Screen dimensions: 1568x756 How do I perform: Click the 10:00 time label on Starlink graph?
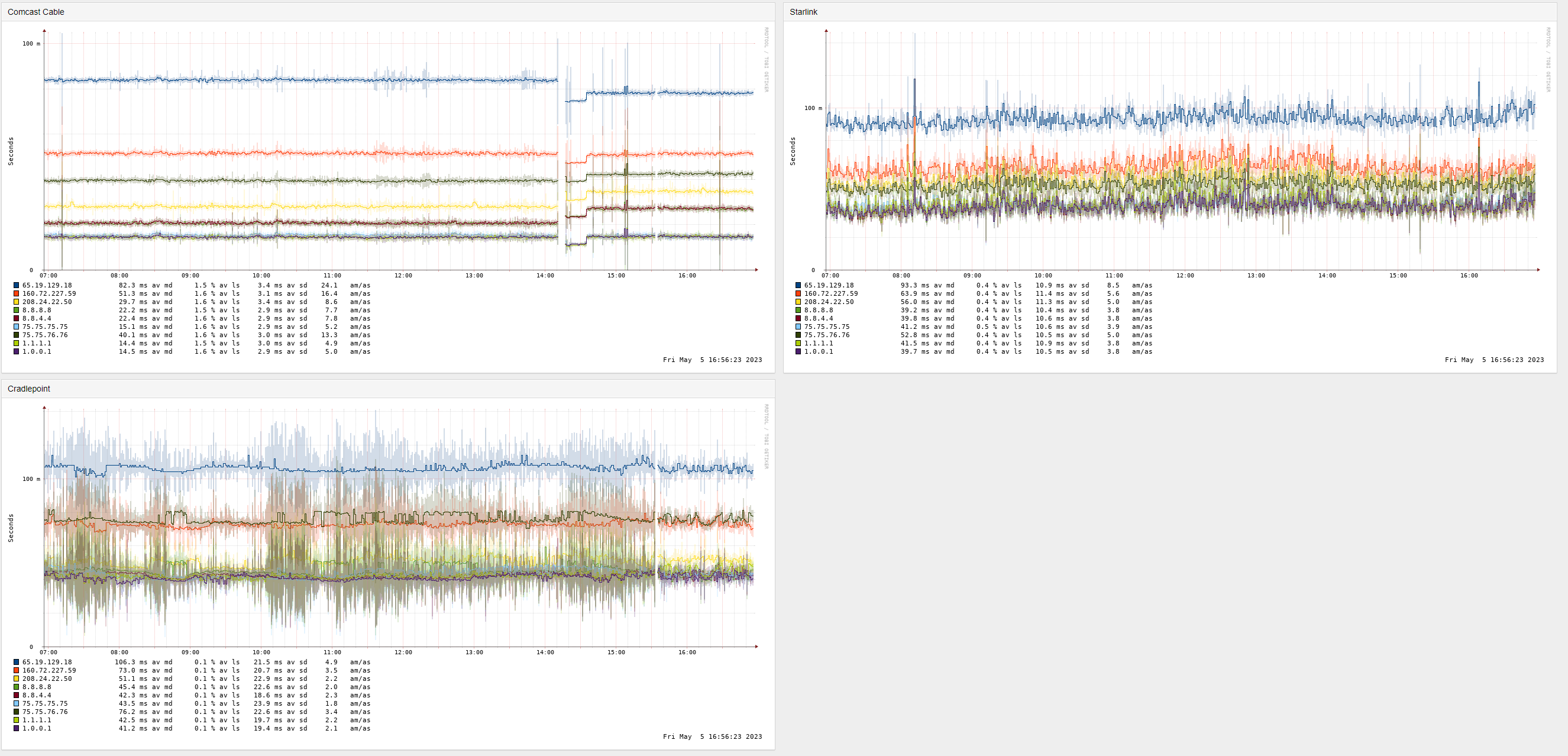[x=1043, y=276]
